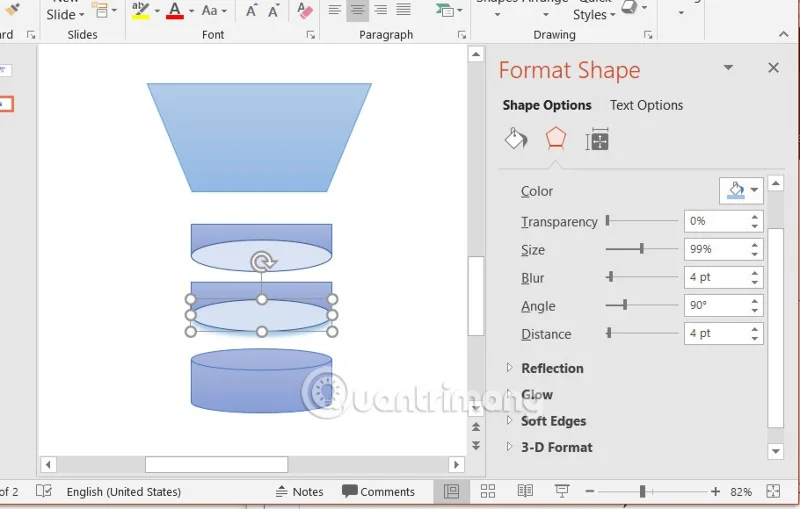Click the Decrease Font Size icon
The width and height of the screenshot is (800, 509).
point(273,11)
